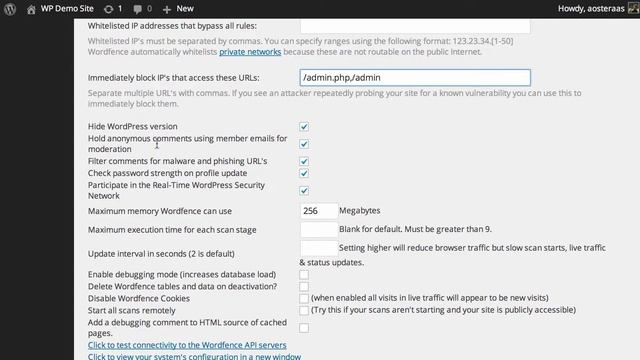Image resolution: width=640 pixels, height=360 pixels.
Task: Click the home icon beside WP Demo Site
Action: [31, 9]
